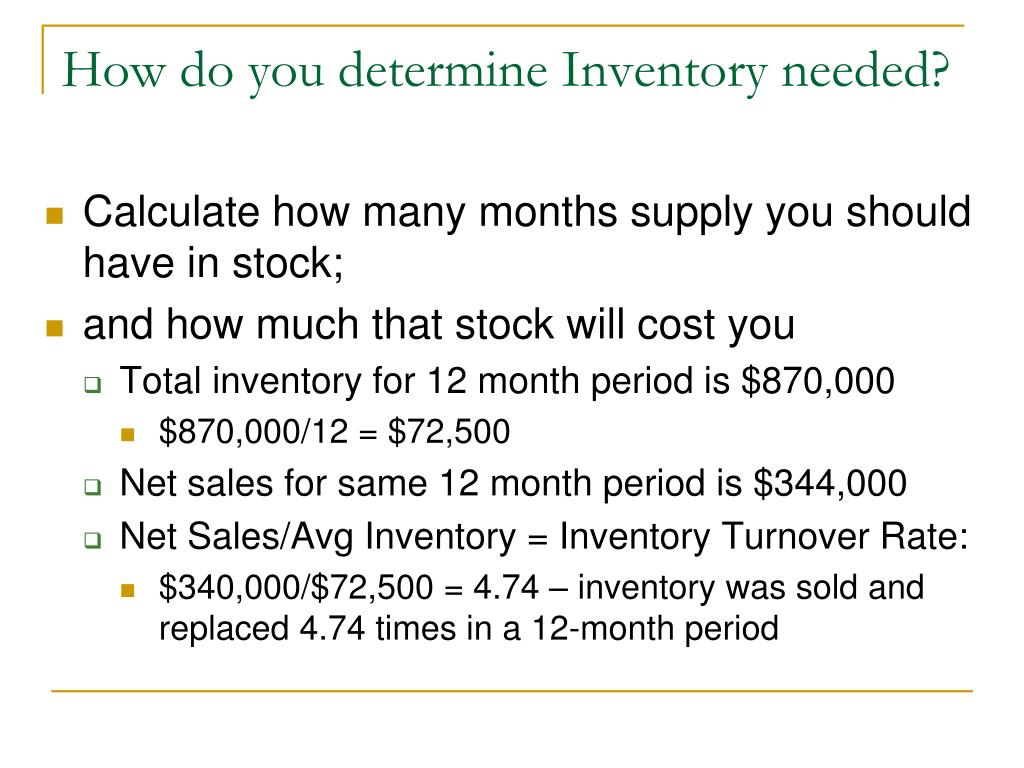This screenshot has height=768, width=1024.
Task: Click the hollow square bullet before 'Total inventory'
Action: coord(93,384)
